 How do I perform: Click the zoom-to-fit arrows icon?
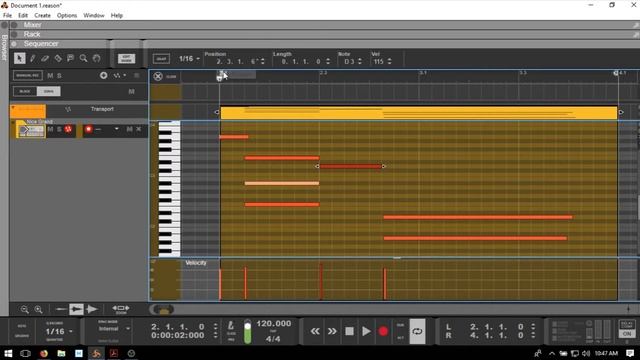pos(121,309)
